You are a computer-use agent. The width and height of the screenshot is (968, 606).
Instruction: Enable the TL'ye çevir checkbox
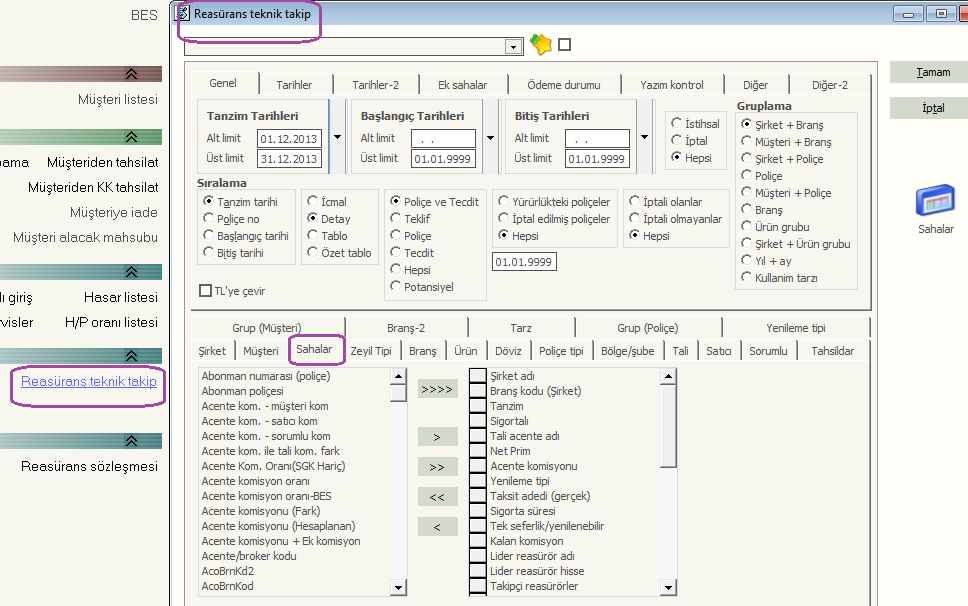206,291
